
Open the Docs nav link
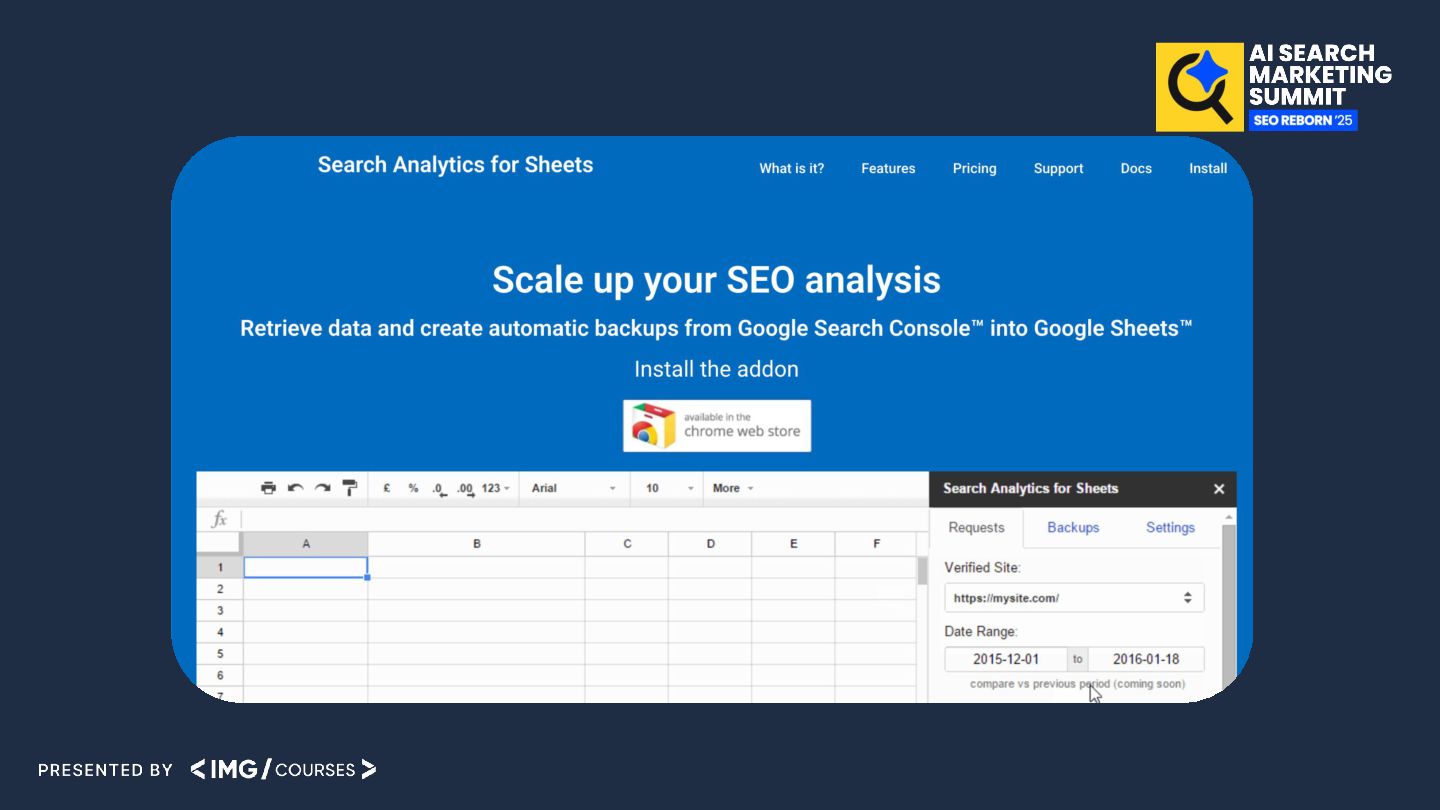coord(1136,168)
